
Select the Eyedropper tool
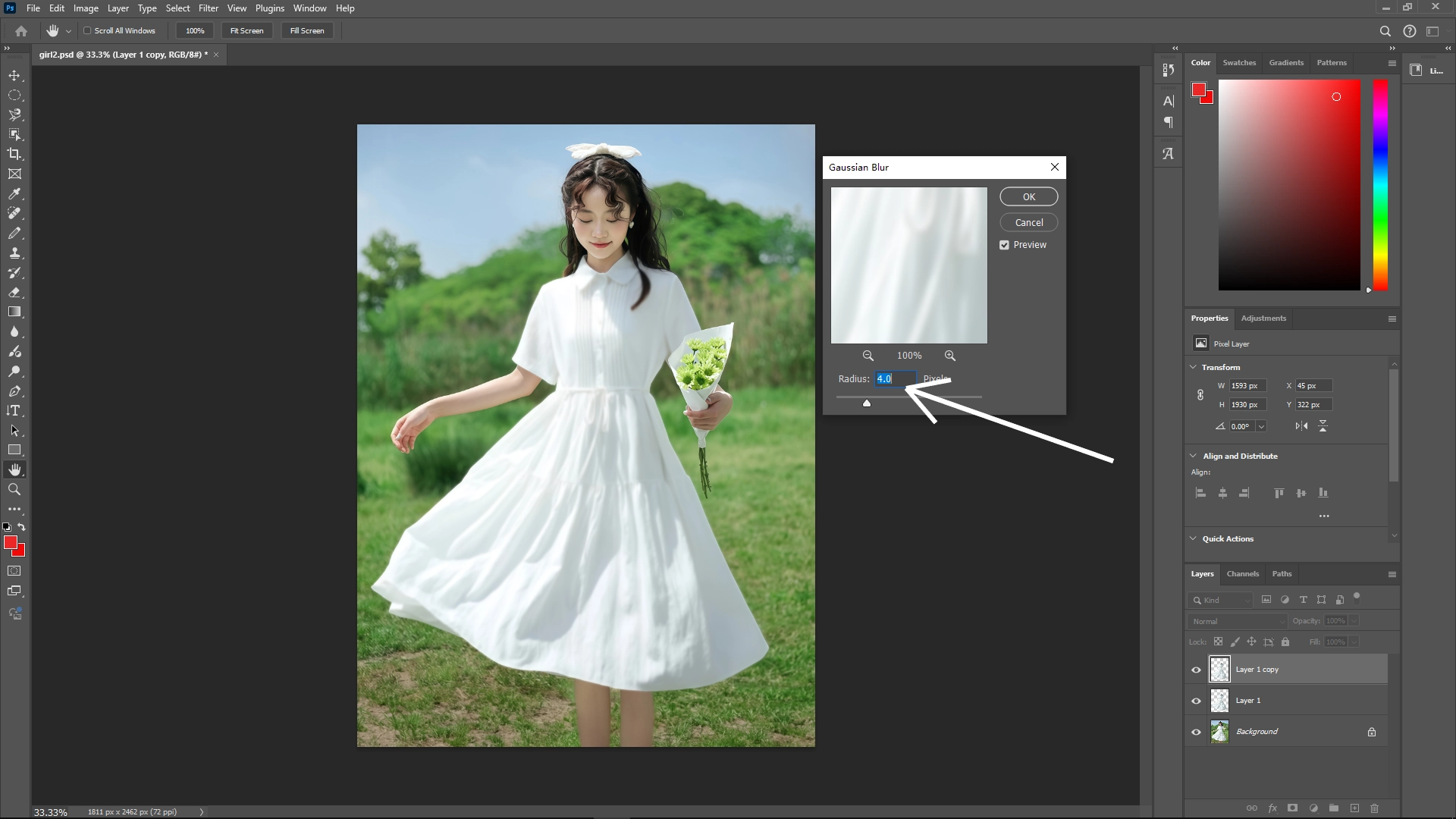pyautogui.click(x=14, y=193)
